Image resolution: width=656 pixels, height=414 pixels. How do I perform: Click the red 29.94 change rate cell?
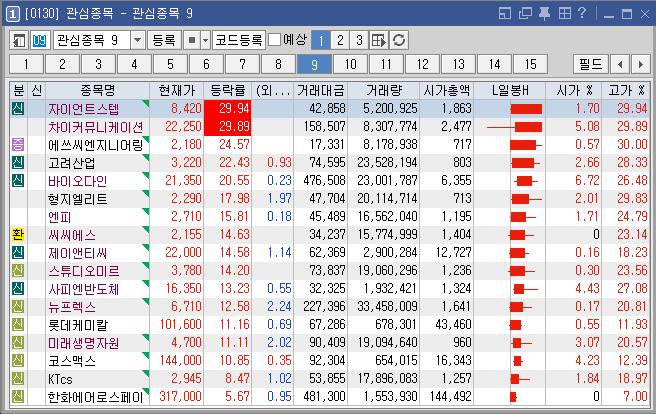pos(228,109)
